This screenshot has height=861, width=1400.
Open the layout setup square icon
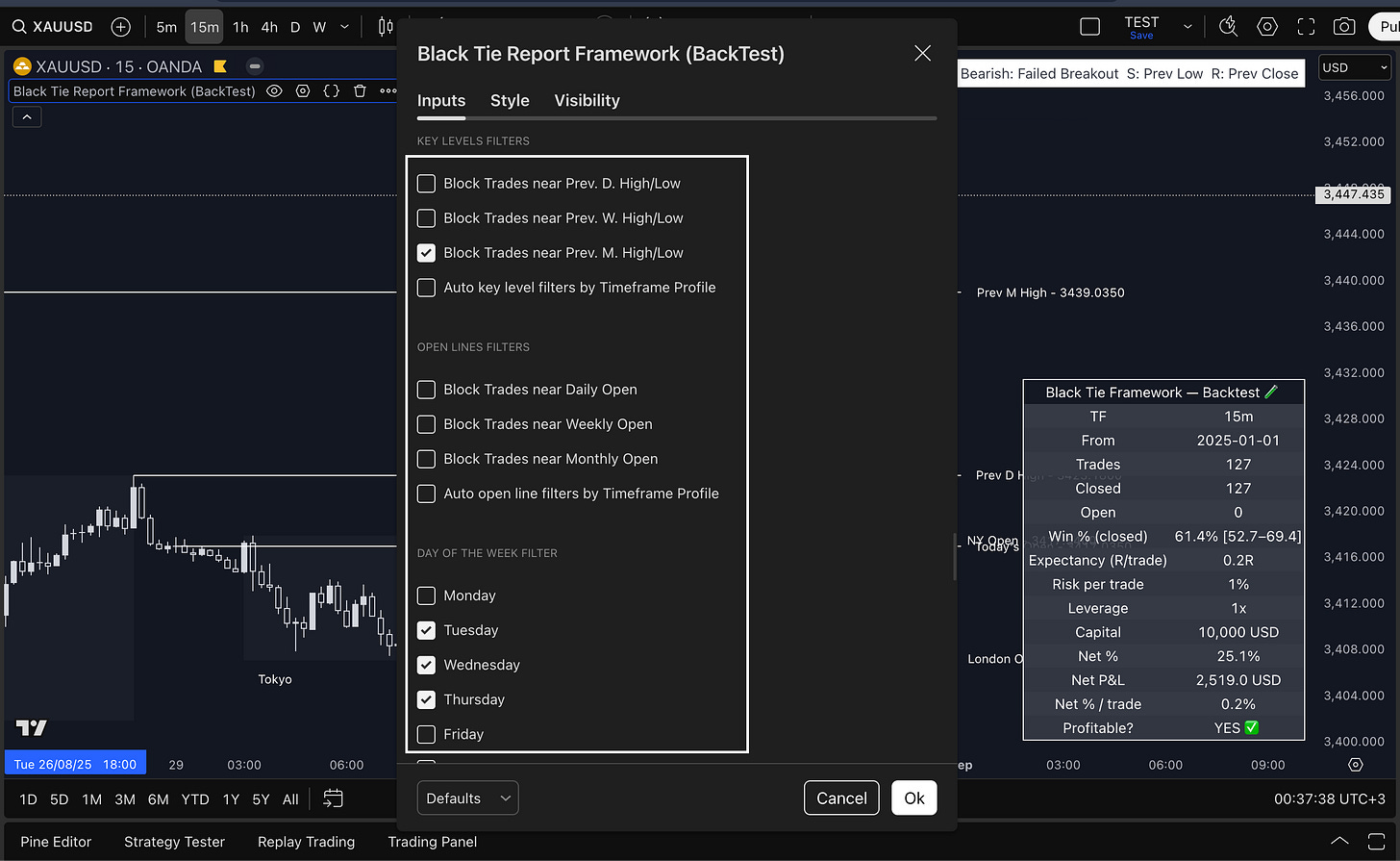(1090, 27)
